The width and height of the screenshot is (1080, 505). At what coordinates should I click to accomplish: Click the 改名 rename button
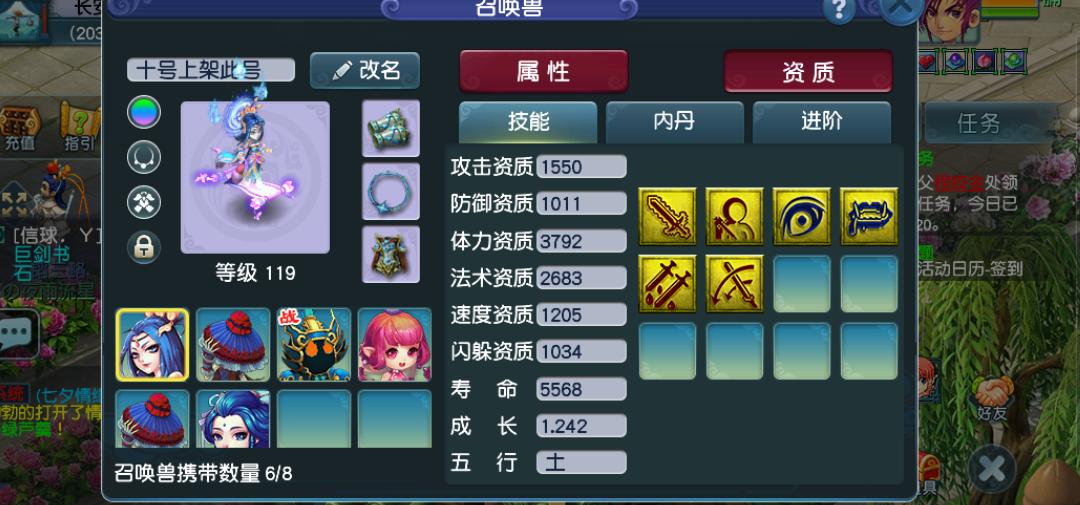(x=365, y=70)
